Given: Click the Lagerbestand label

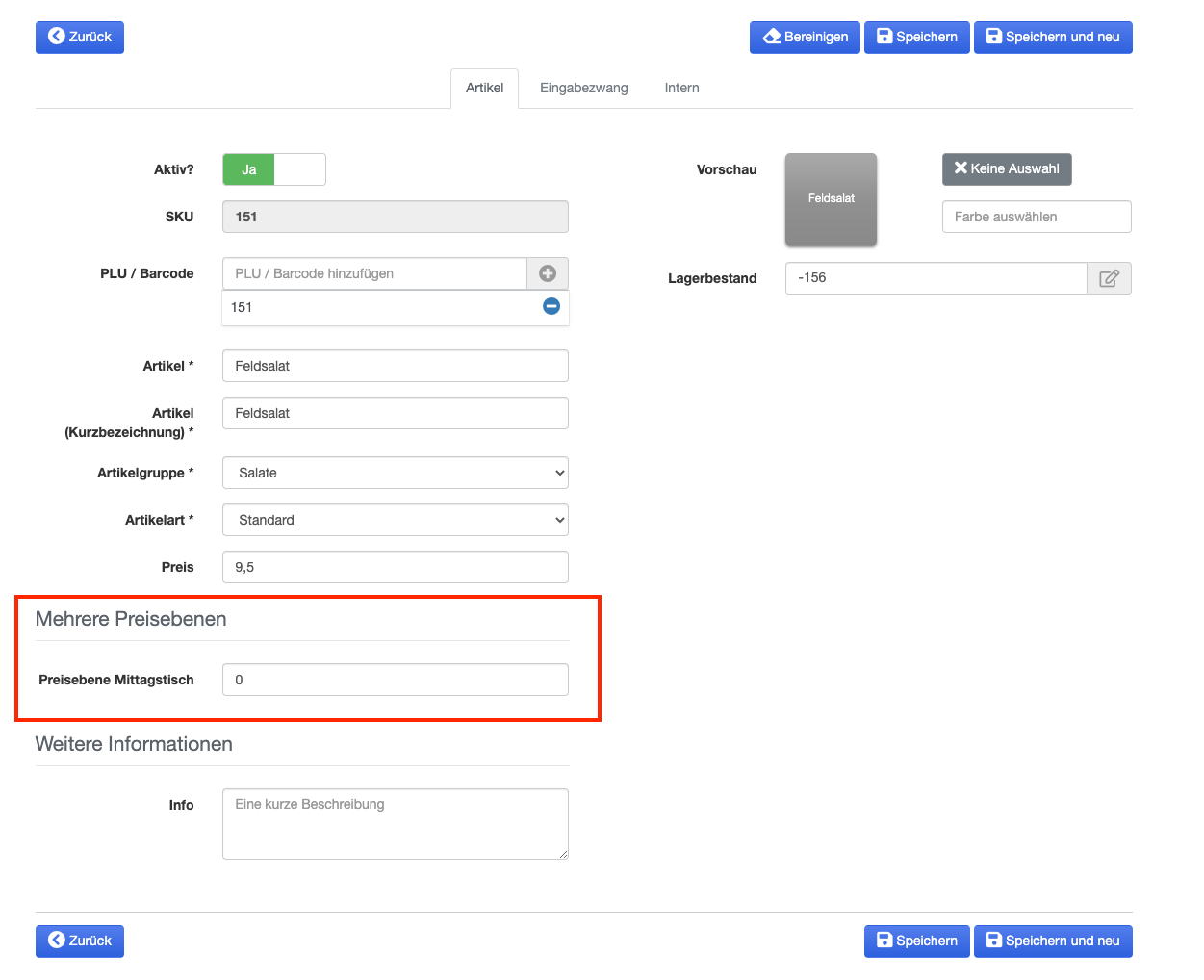Looking at the screenshot, I should (712, 278).
